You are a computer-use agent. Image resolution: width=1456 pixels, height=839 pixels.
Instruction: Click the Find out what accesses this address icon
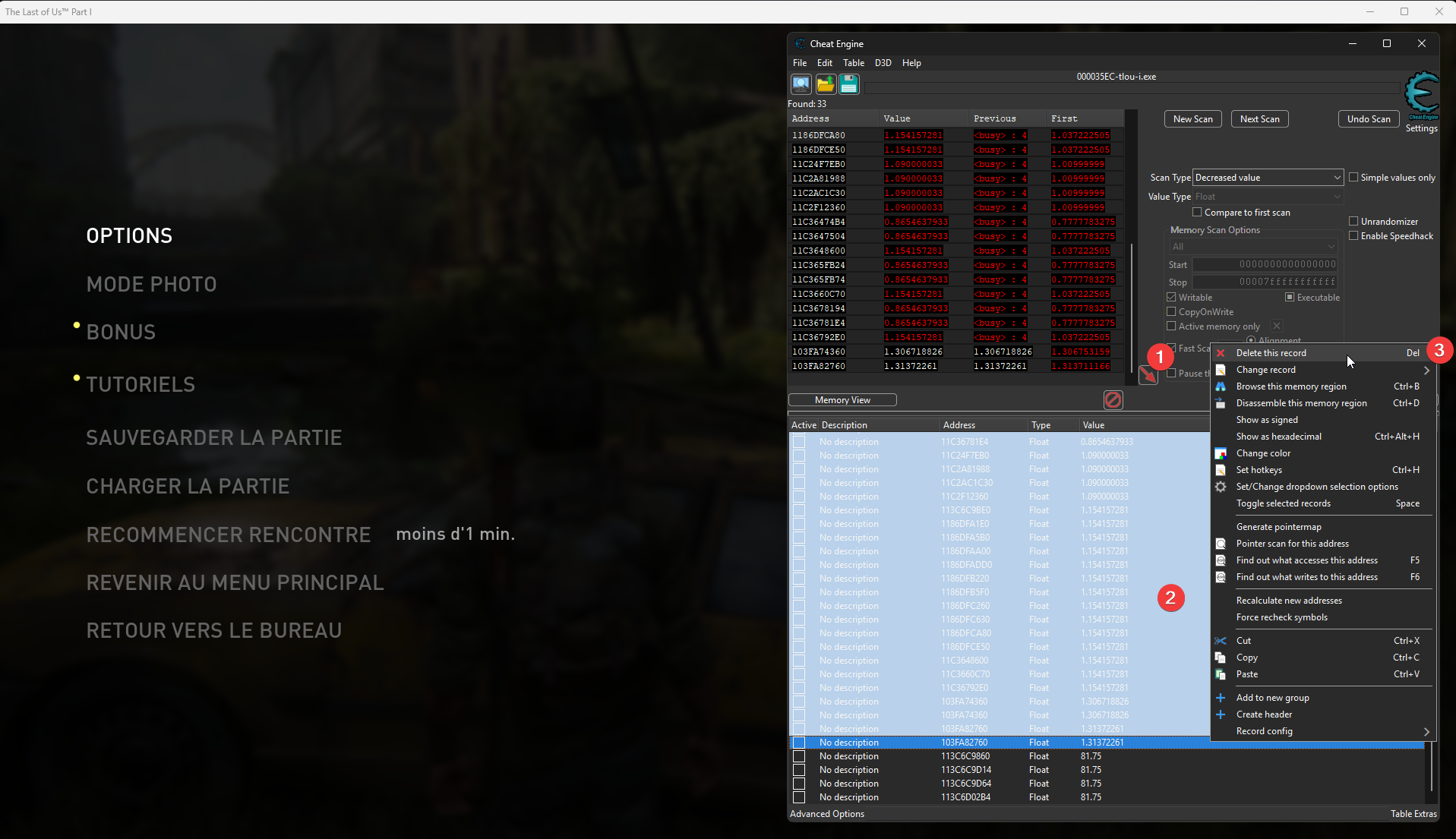coord(1221,560)
